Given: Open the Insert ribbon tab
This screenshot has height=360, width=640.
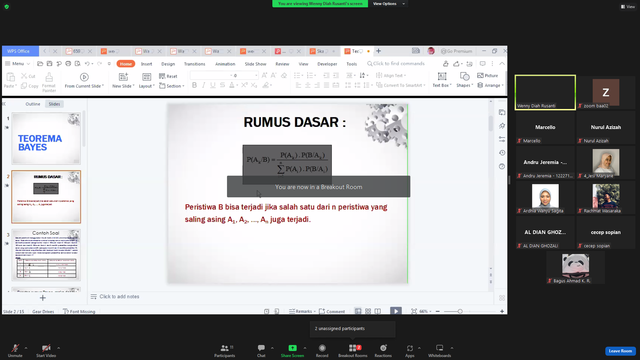Looking at the screenshot, I should tap(147, 64).
